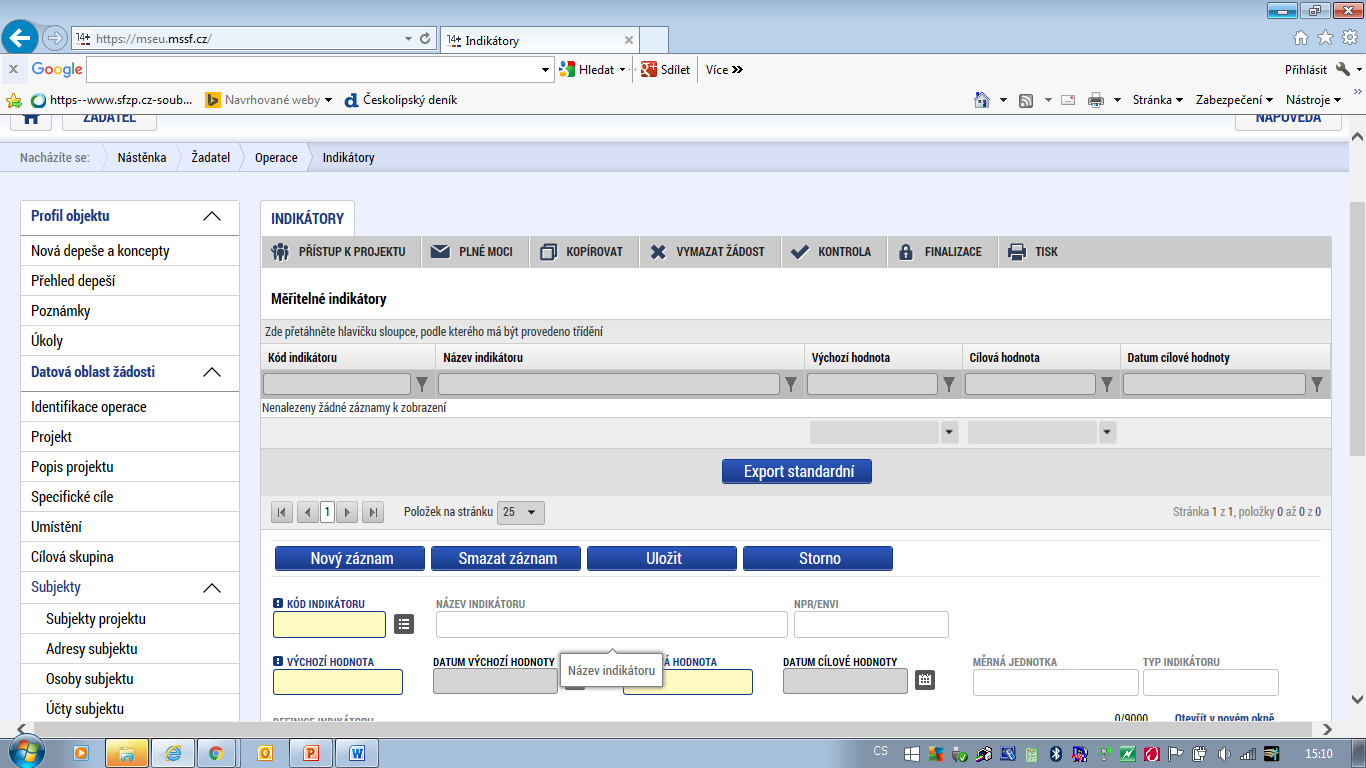Click the Operace breadcrumb link
The height and width of the screenshot is (768, 1366).
(x=276, y=158)
